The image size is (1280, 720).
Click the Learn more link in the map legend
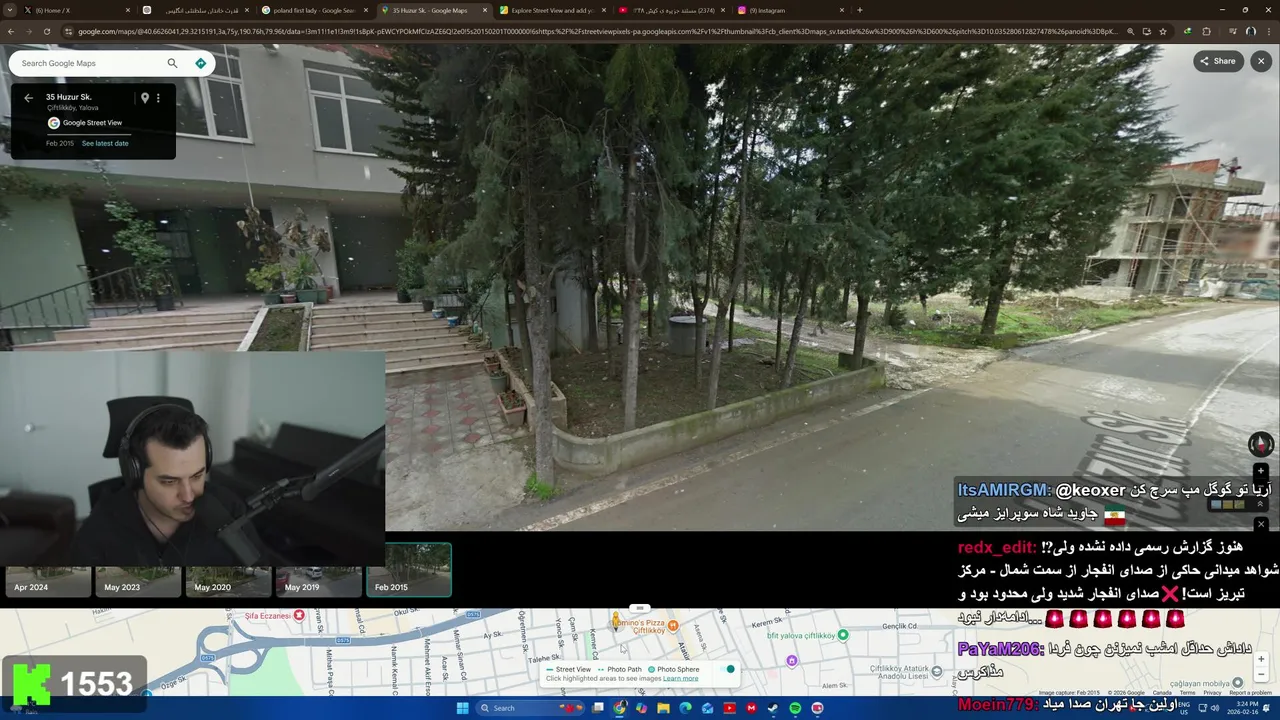pos(680,678)
